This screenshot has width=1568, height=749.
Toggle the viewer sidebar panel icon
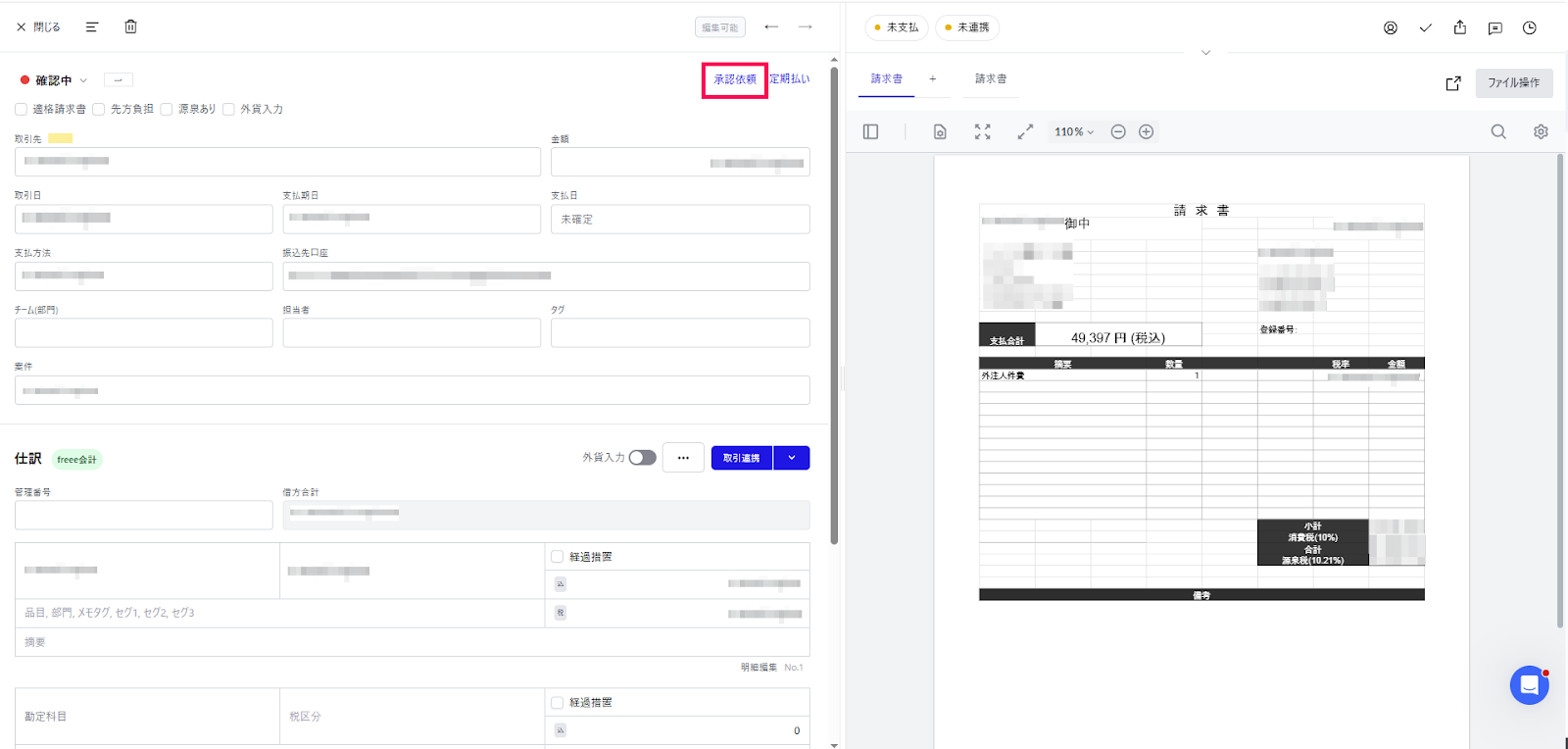tap(870, 131)
